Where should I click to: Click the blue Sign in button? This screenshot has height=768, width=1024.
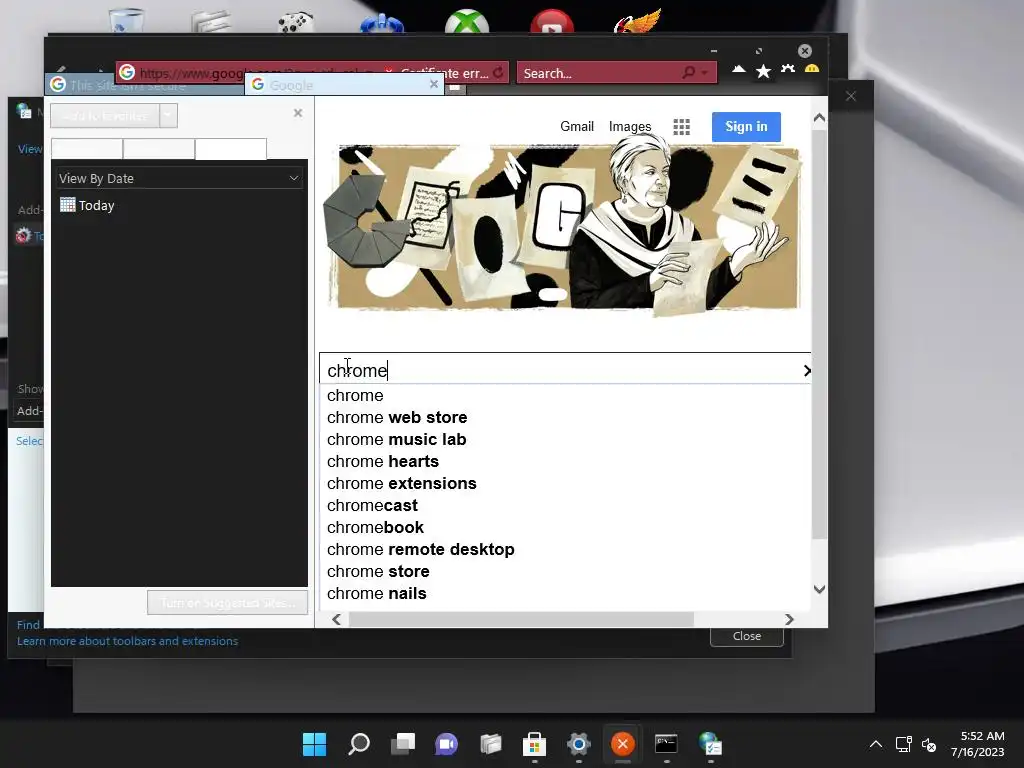pos(746,127)
